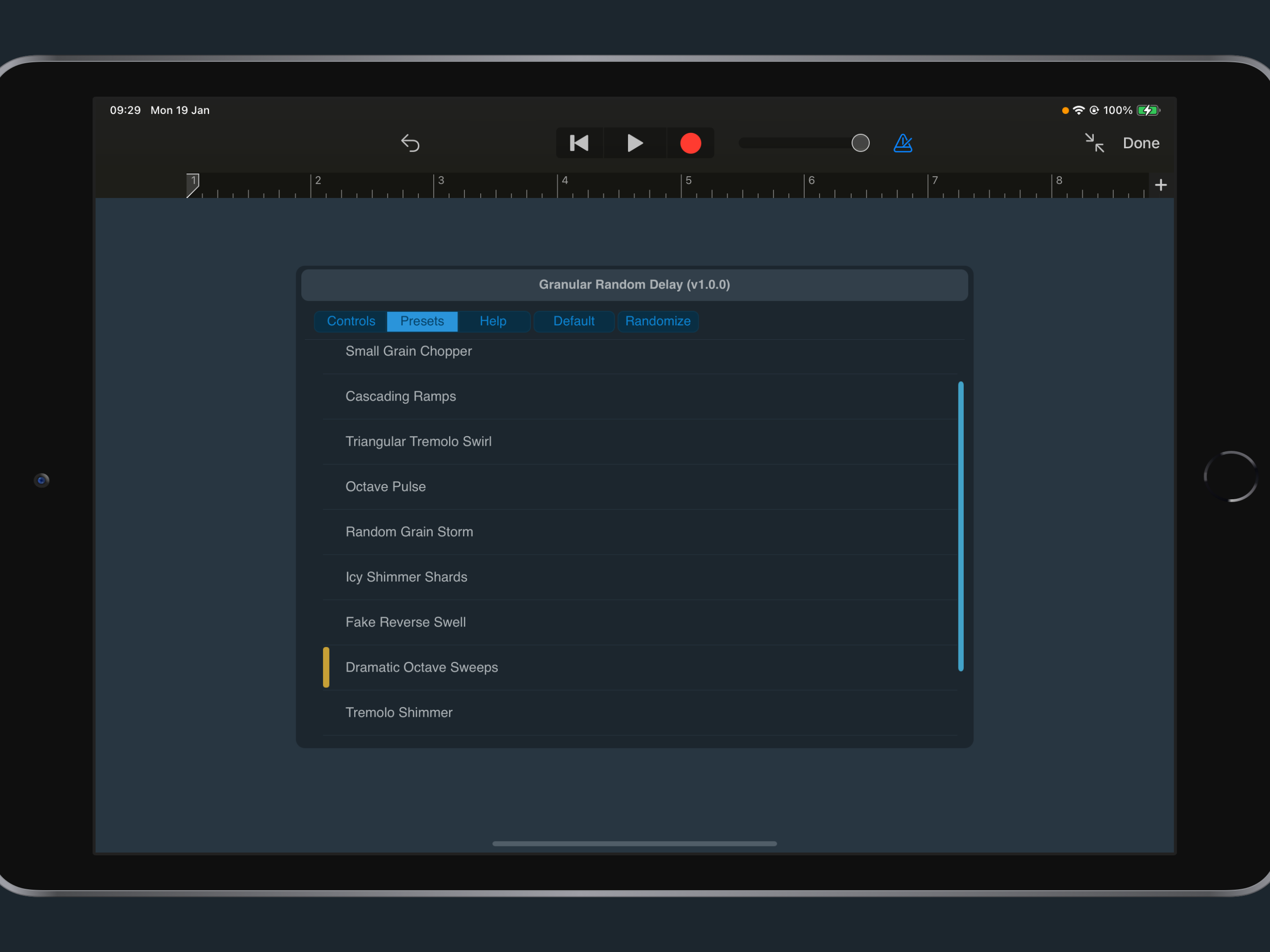This screenshot has height=952, width=1270.
Task: Click the playhead marker at bar 1
Action: coord(193,185)
